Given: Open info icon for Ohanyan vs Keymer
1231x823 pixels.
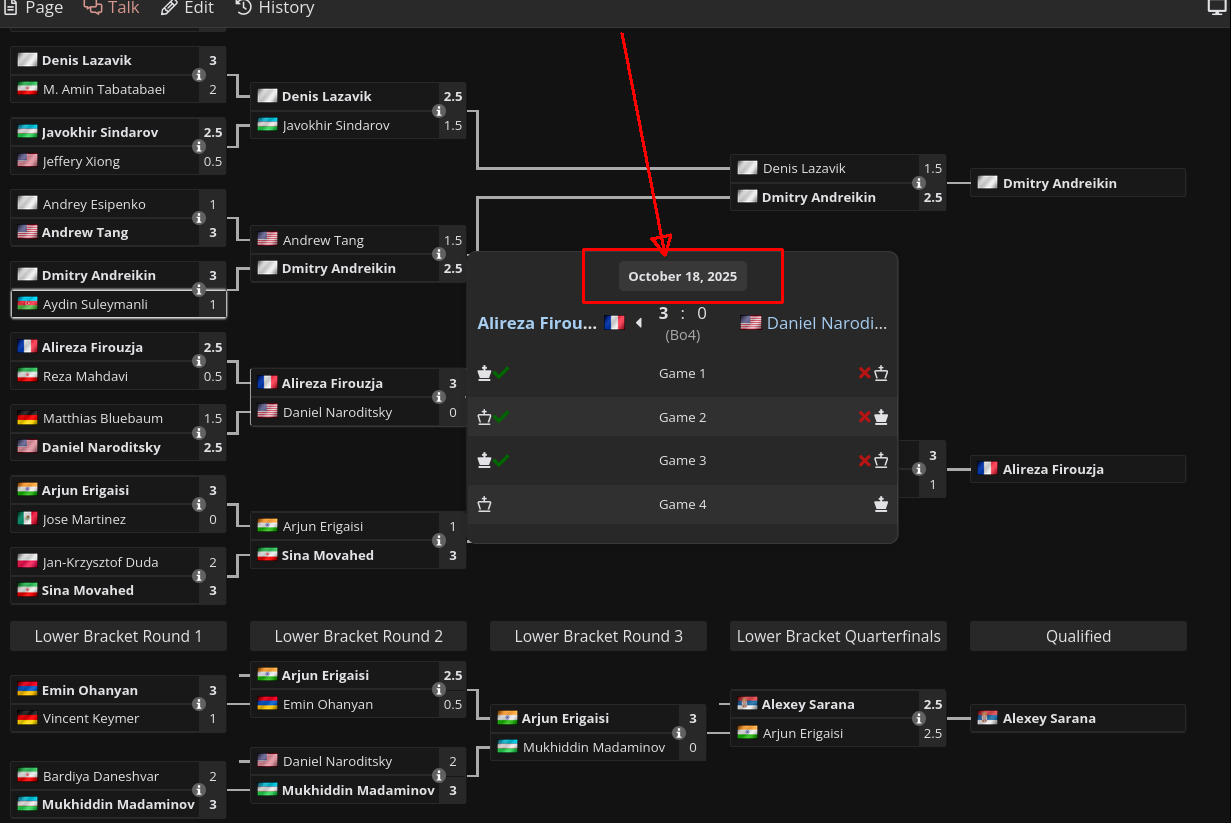Looking at the screenshot, I should coord(199,704).
